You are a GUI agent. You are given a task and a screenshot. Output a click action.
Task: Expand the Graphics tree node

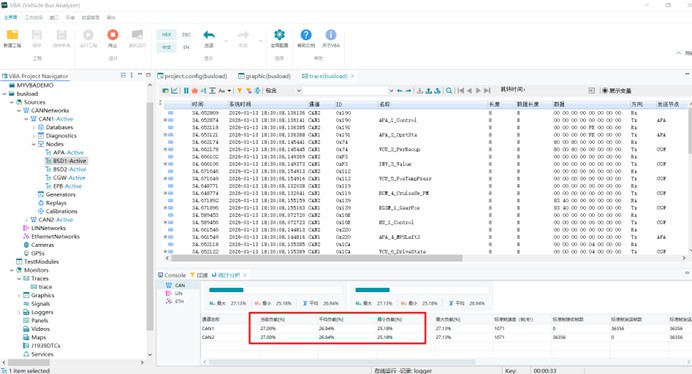pos(19,295)
